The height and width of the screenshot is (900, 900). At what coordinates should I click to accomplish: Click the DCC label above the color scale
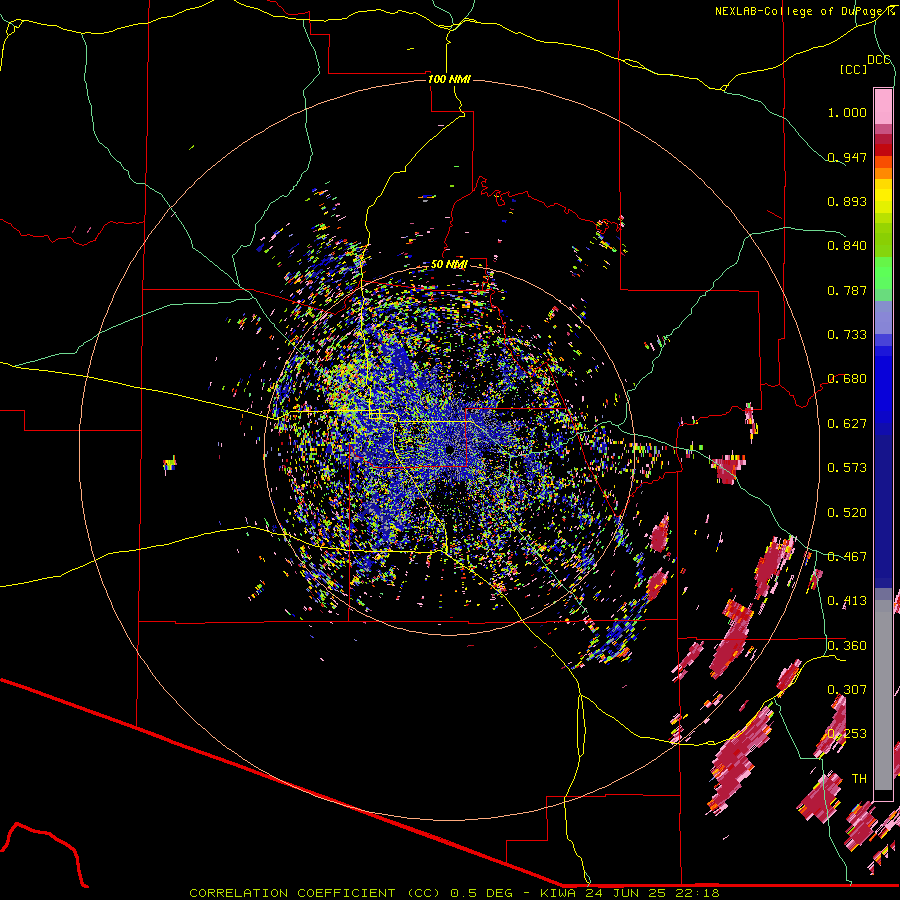pos(878,60)
